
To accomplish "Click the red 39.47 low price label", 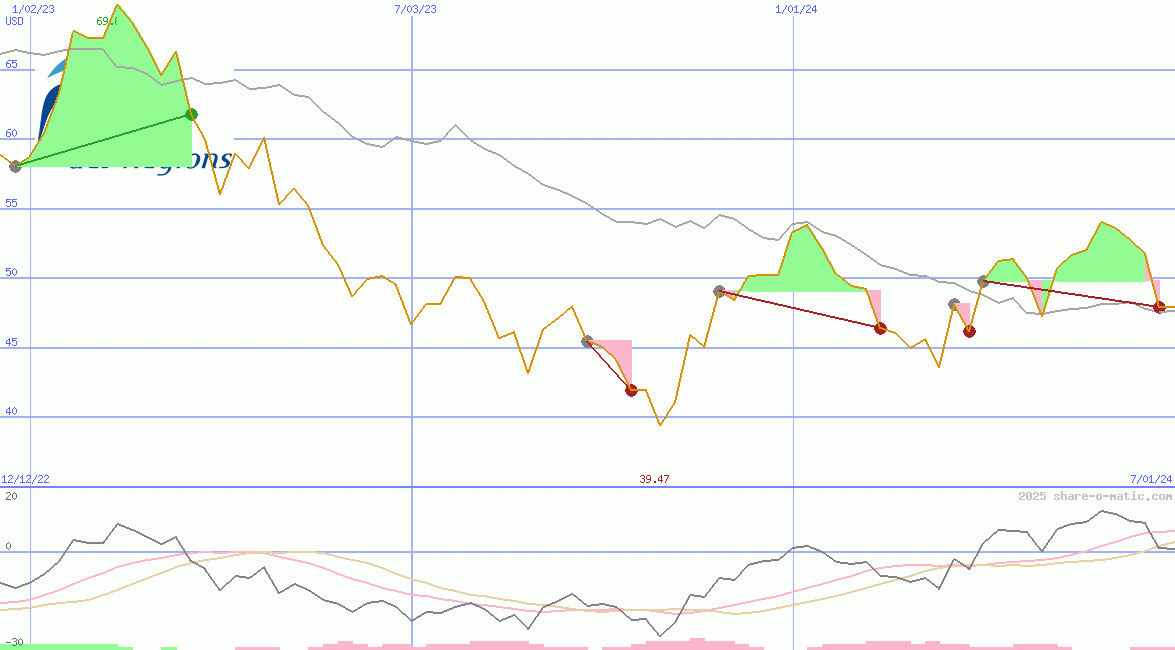I will (654, 479).
